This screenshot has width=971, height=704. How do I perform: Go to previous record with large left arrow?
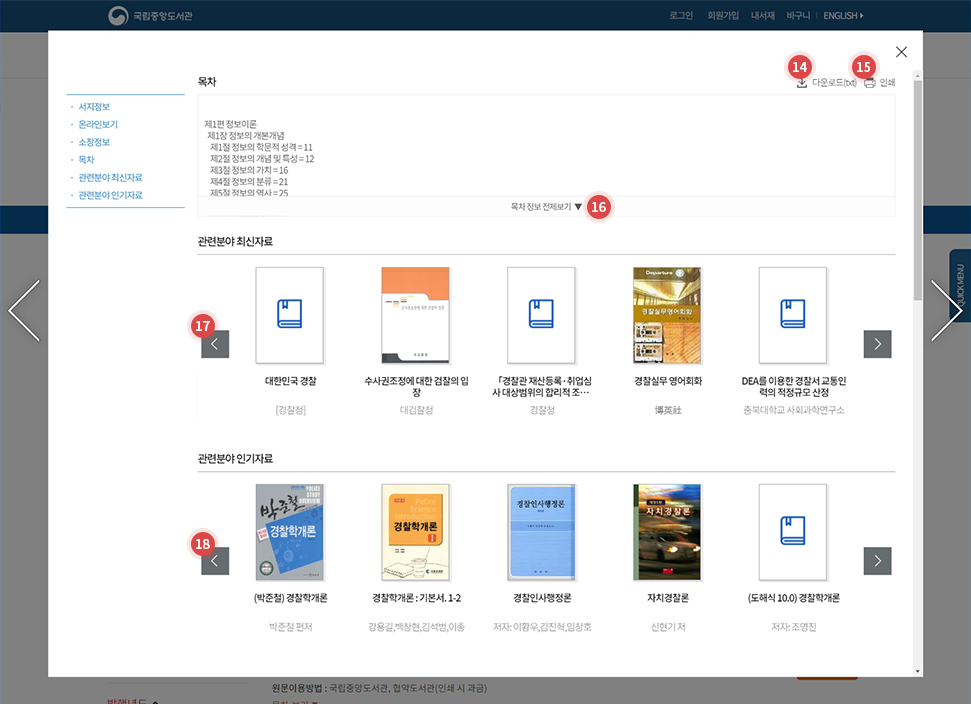[24, 310]
